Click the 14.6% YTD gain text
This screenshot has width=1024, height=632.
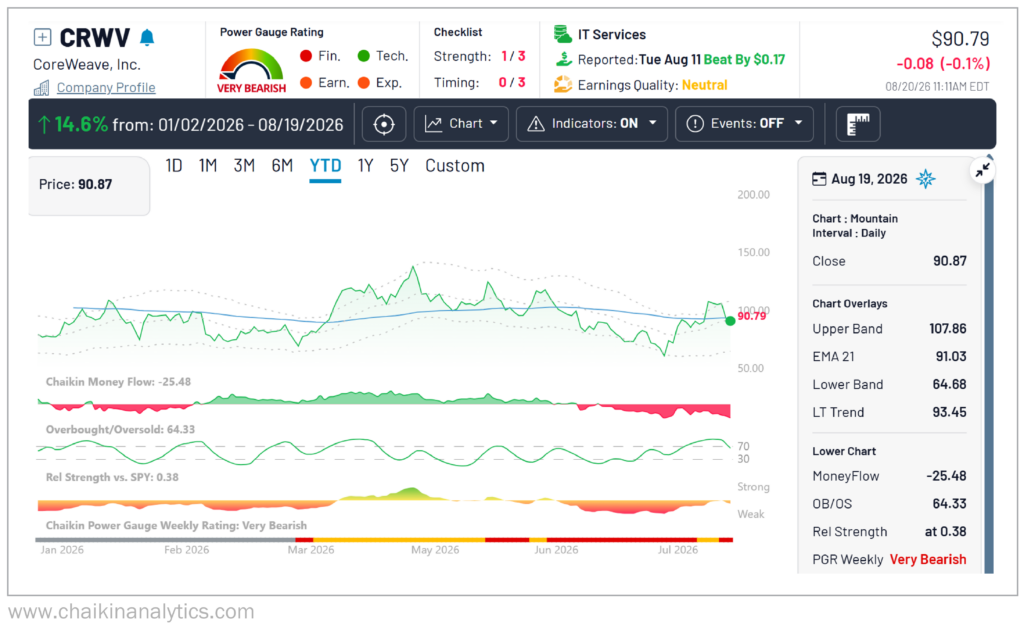click(81, 124)
